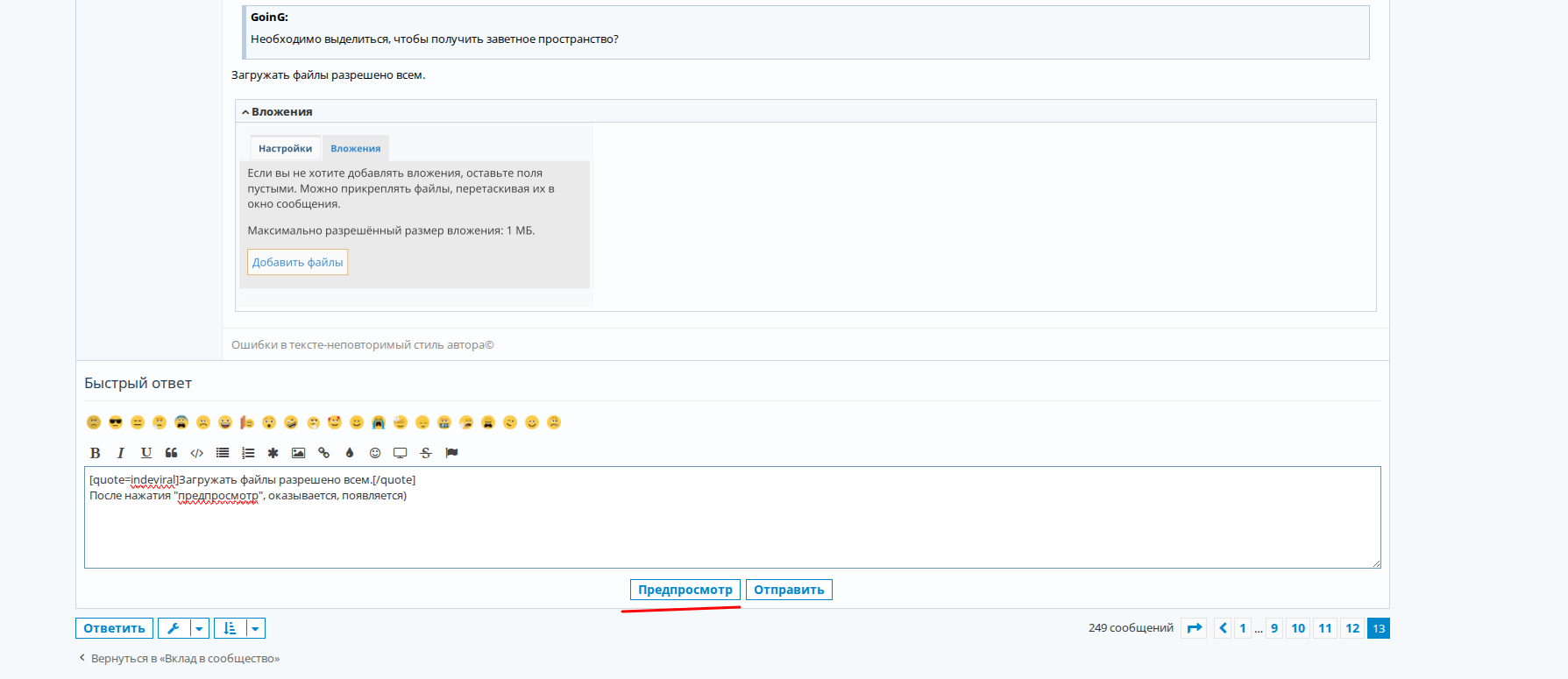Insert an image via the picture icon

[x=298, y=453]
